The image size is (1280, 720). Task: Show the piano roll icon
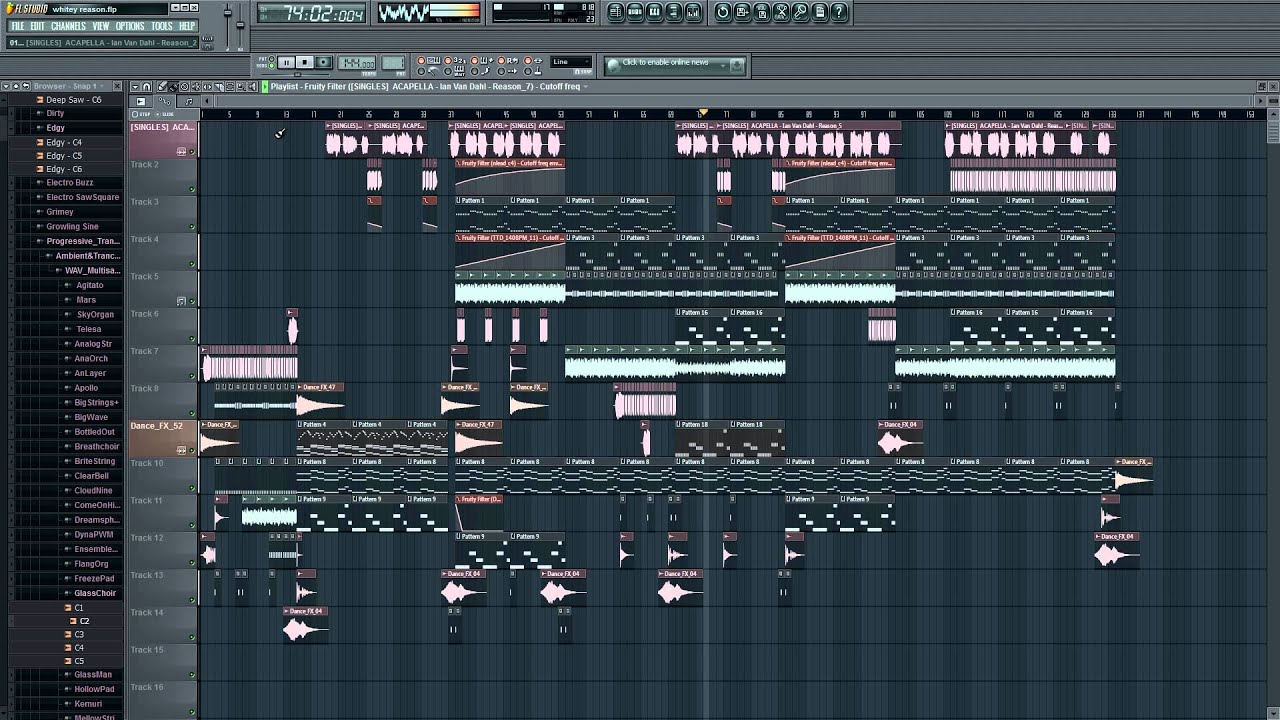654,12
